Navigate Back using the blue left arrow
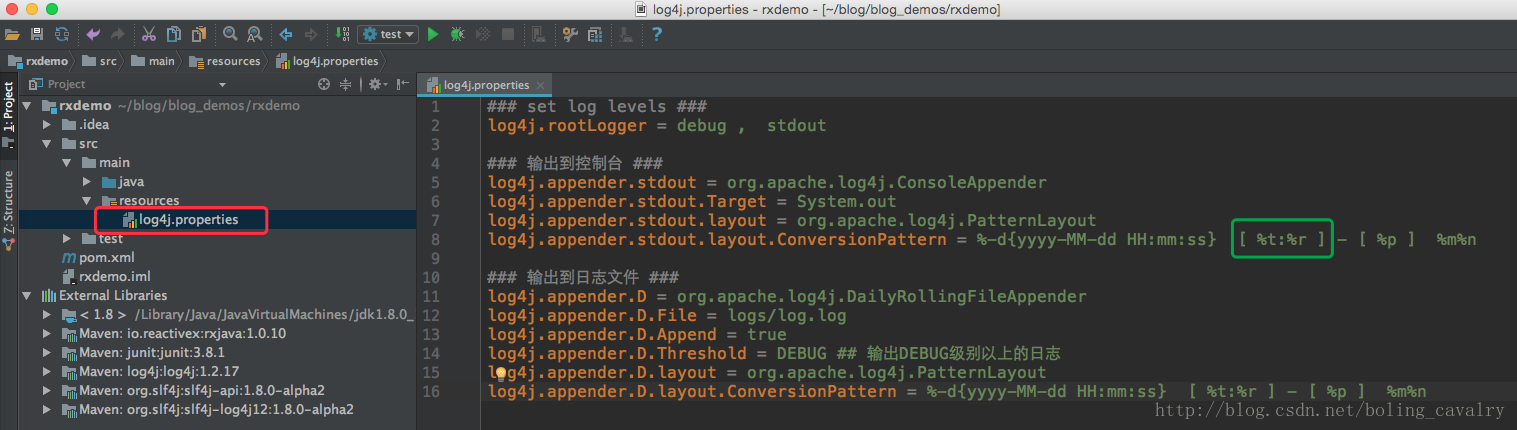This screenshot has width=1517, height=430. coord(286,34)
